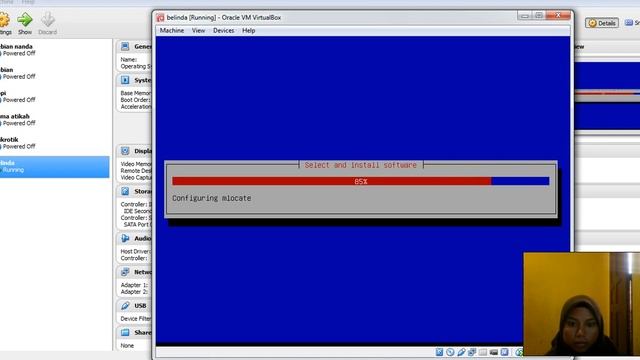The height and width of the screenshot is (360, 640).
Task: Click the webcam overlay video feed
Action: point(582,304)
